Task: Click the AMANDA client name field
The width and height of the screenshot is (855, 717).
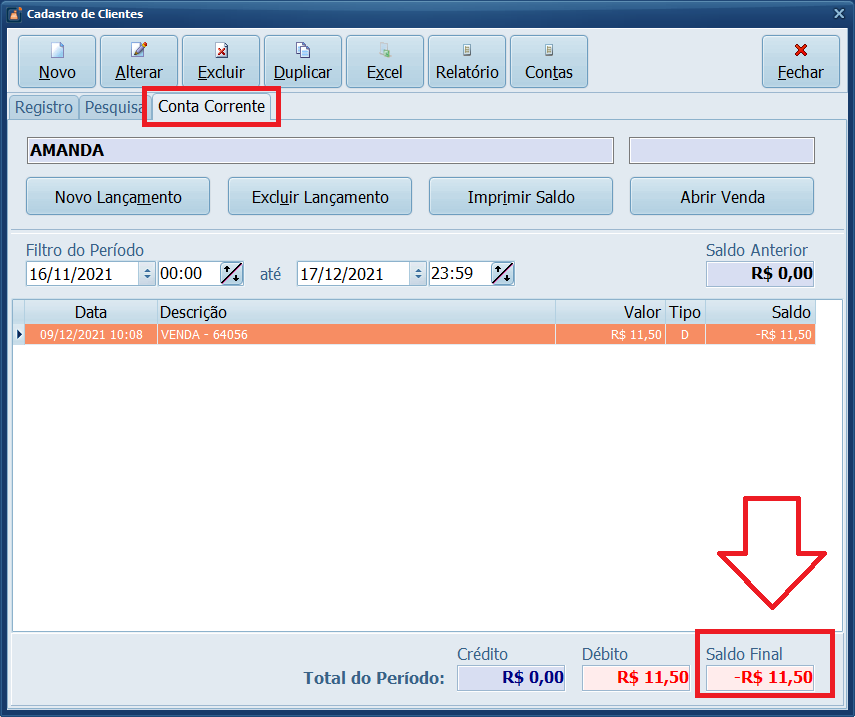Action: [320, 151]
